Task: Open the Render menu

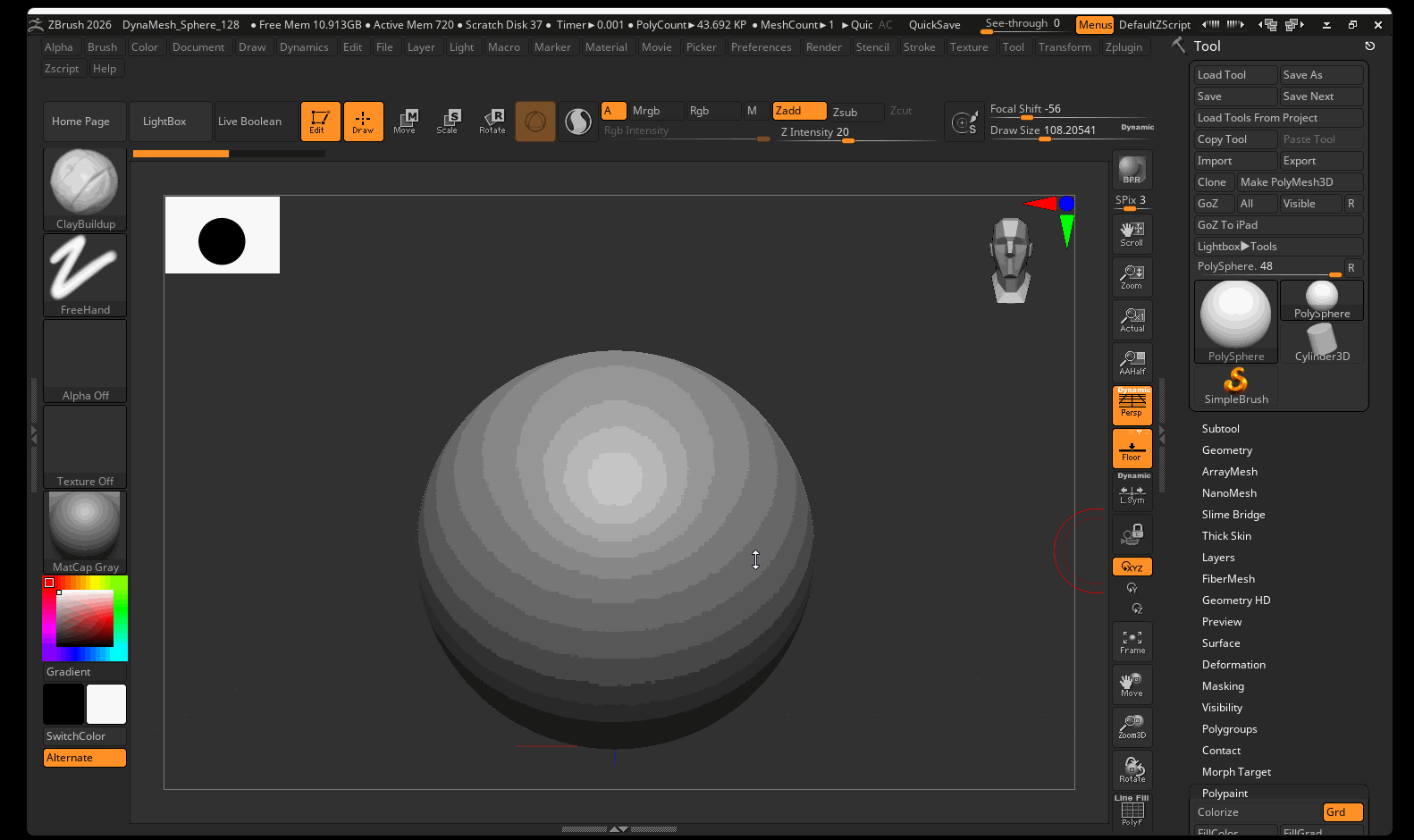Action: (x=823, y=47)
